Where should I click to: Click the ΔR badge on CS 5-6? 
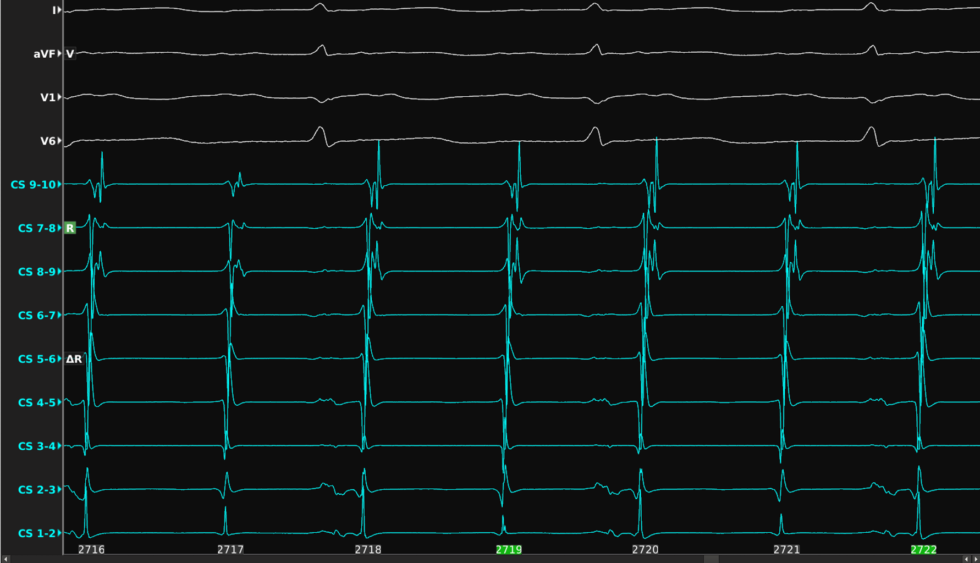(74, 358)
